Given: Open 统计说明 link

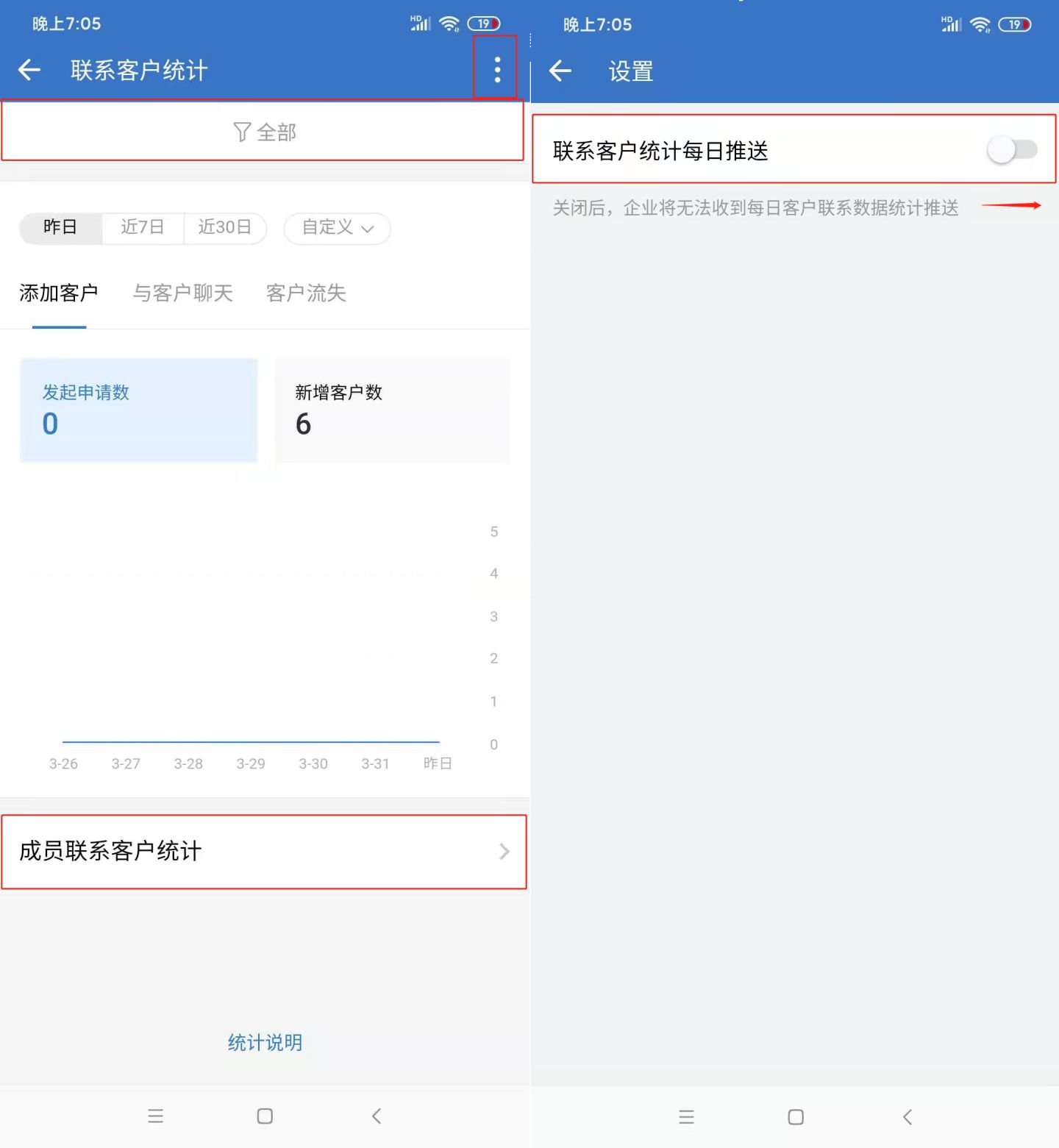Looking at the screenshot, I should [265, 1043].
